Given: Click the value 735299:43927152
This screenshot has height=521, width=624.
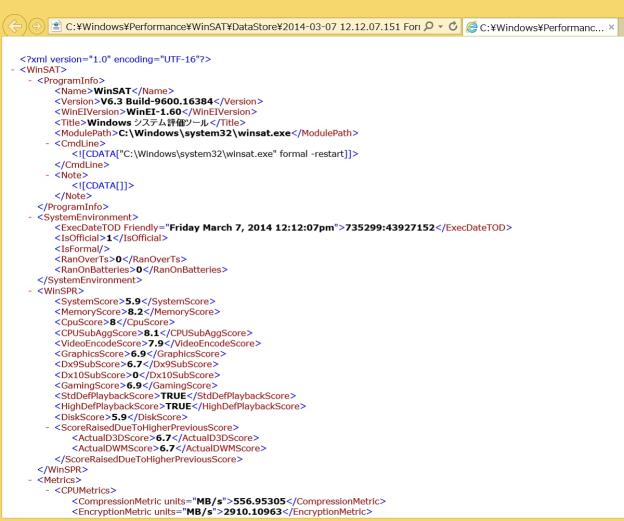Looking at the screenshot, I should (x=390, y=228).
